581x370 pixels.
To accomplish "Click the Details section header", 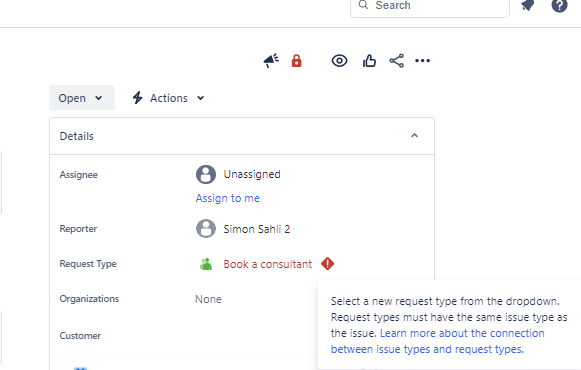I will (x=242, y=136).
